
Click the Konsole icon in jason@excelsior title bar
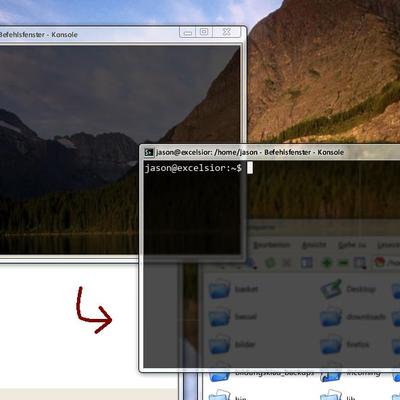click(x=148, y=153)
